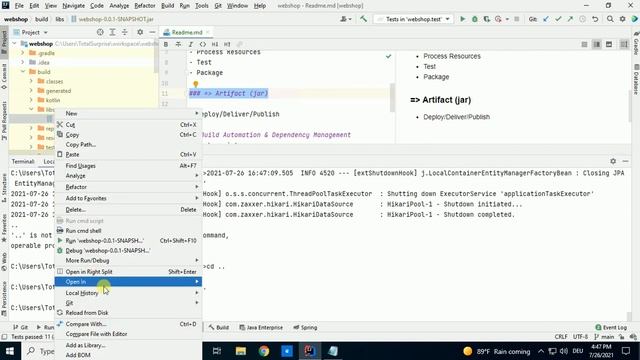Open the Navigate menu in menu bar
The height and width of the screenshot is (360, 640).
pyautogui.click(x=73, y=6)
